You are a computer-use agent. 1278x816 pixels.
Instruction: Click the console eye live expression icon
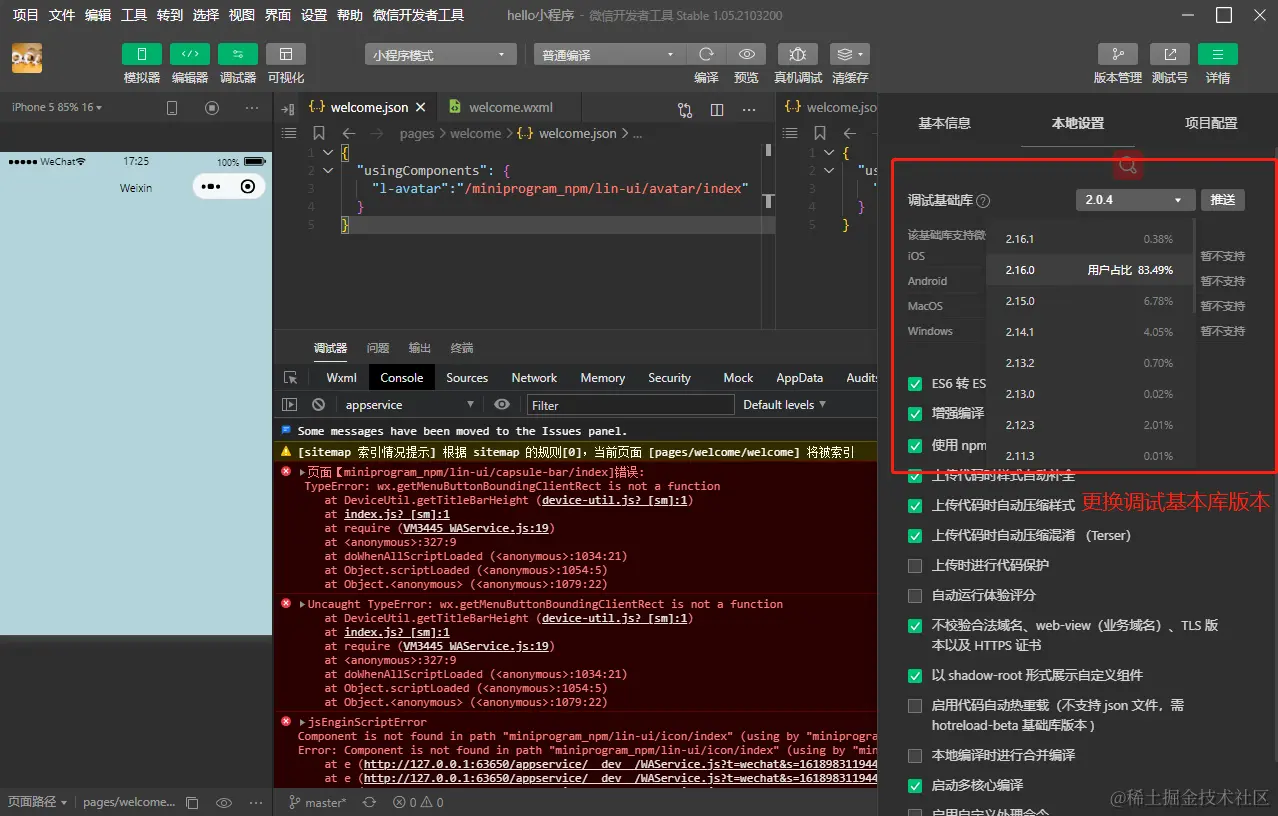(x=502, y=405)
